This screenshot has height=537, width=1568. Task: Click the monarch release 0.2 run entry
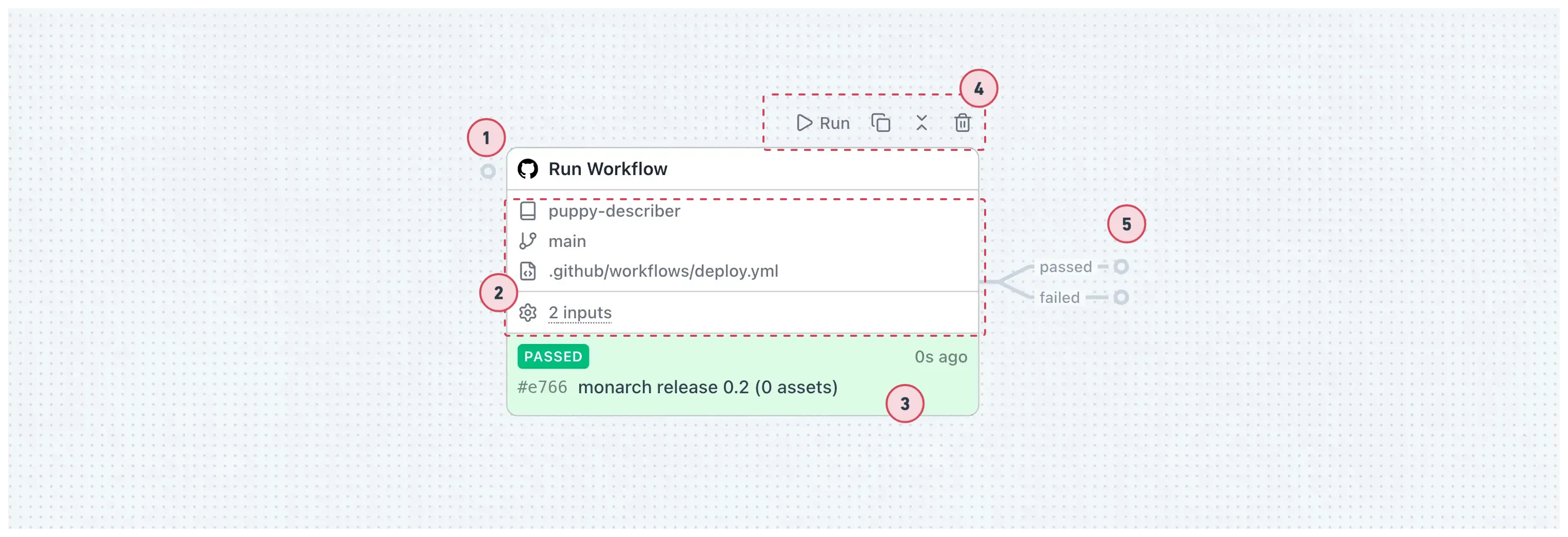point(708,387)
